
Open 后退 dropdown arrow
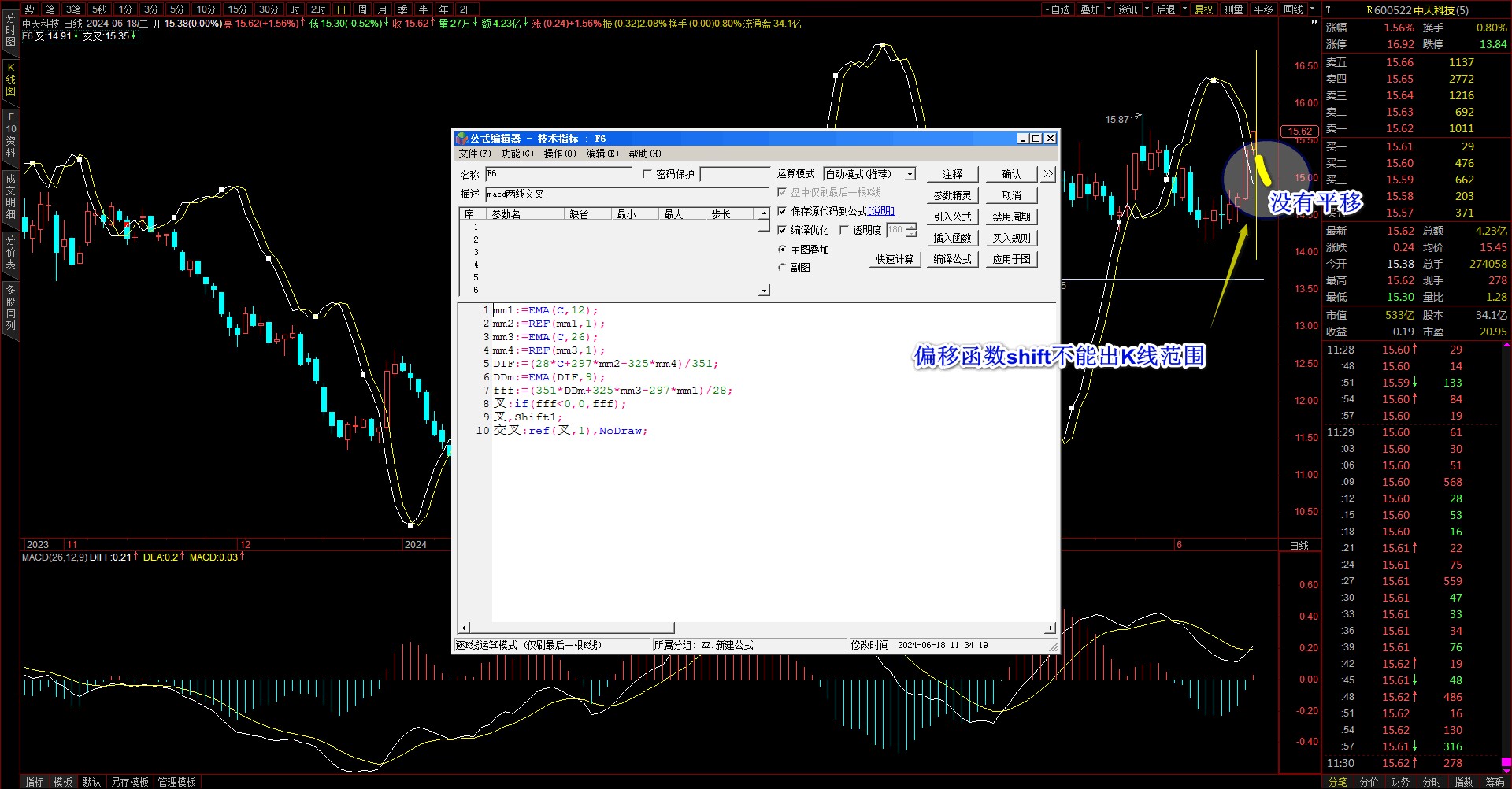(x=1185, y=8)
